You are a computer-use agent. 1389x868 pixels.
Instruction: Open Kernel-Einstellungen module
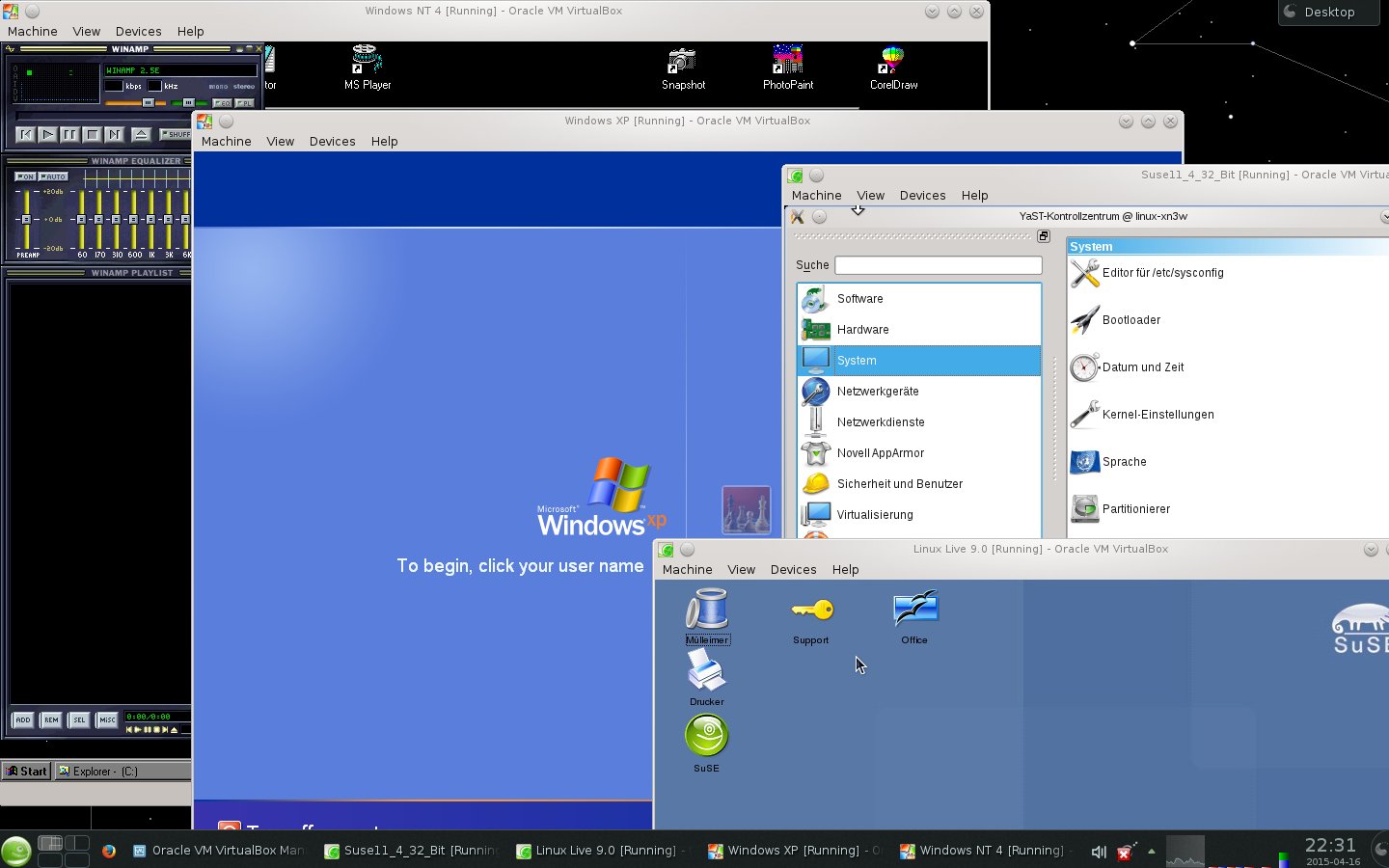tap(1142, 415)
